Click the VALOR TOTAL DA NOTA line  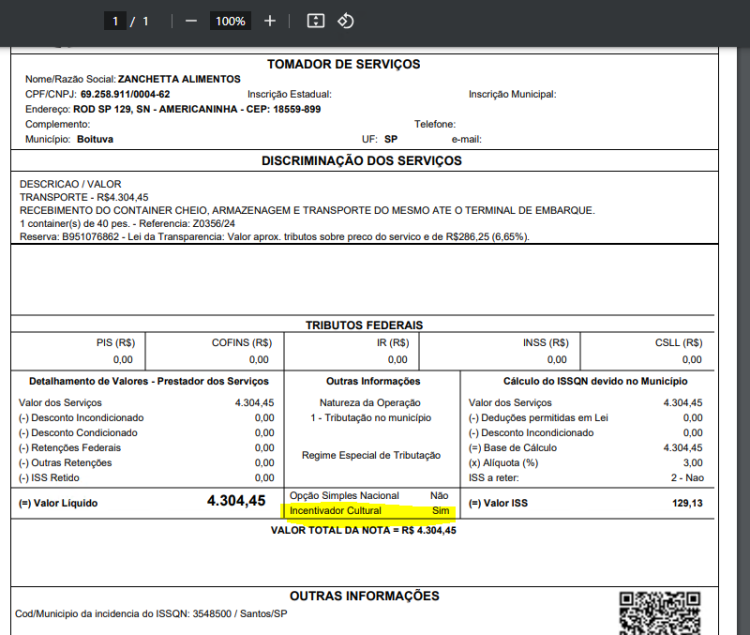[x=364, y=530]
